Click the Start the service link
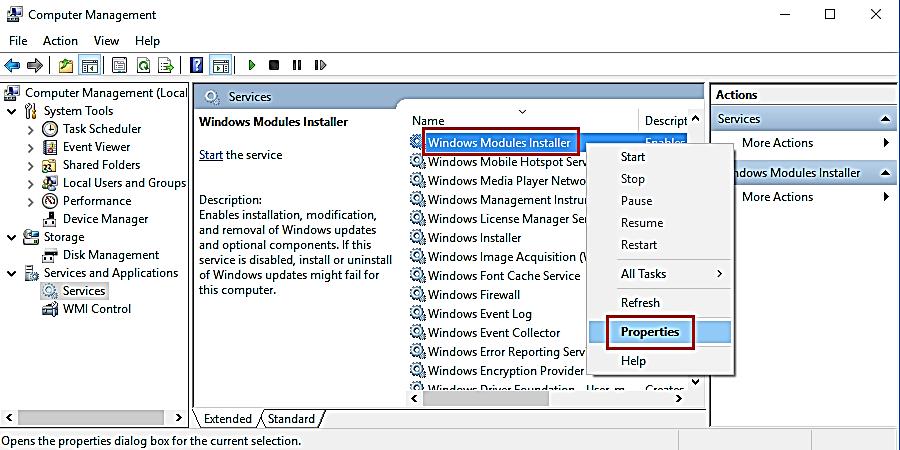This screenshot has width=900, height=450. 211,155
